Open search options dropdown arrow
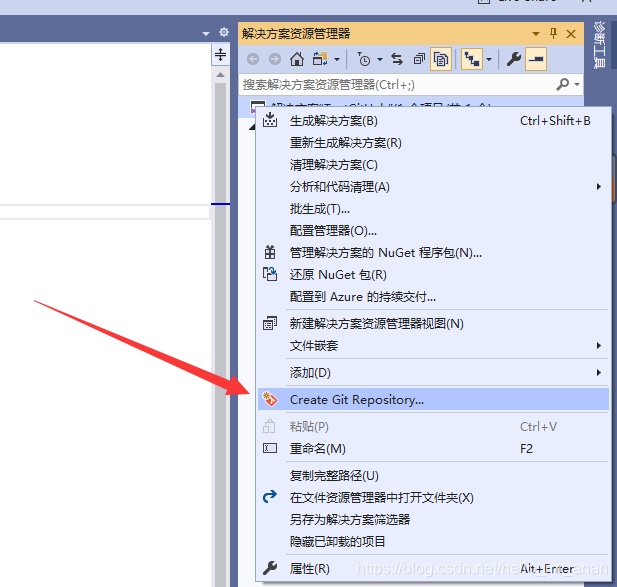The height and width of the screenshot is (587, 617). (577, 84)
